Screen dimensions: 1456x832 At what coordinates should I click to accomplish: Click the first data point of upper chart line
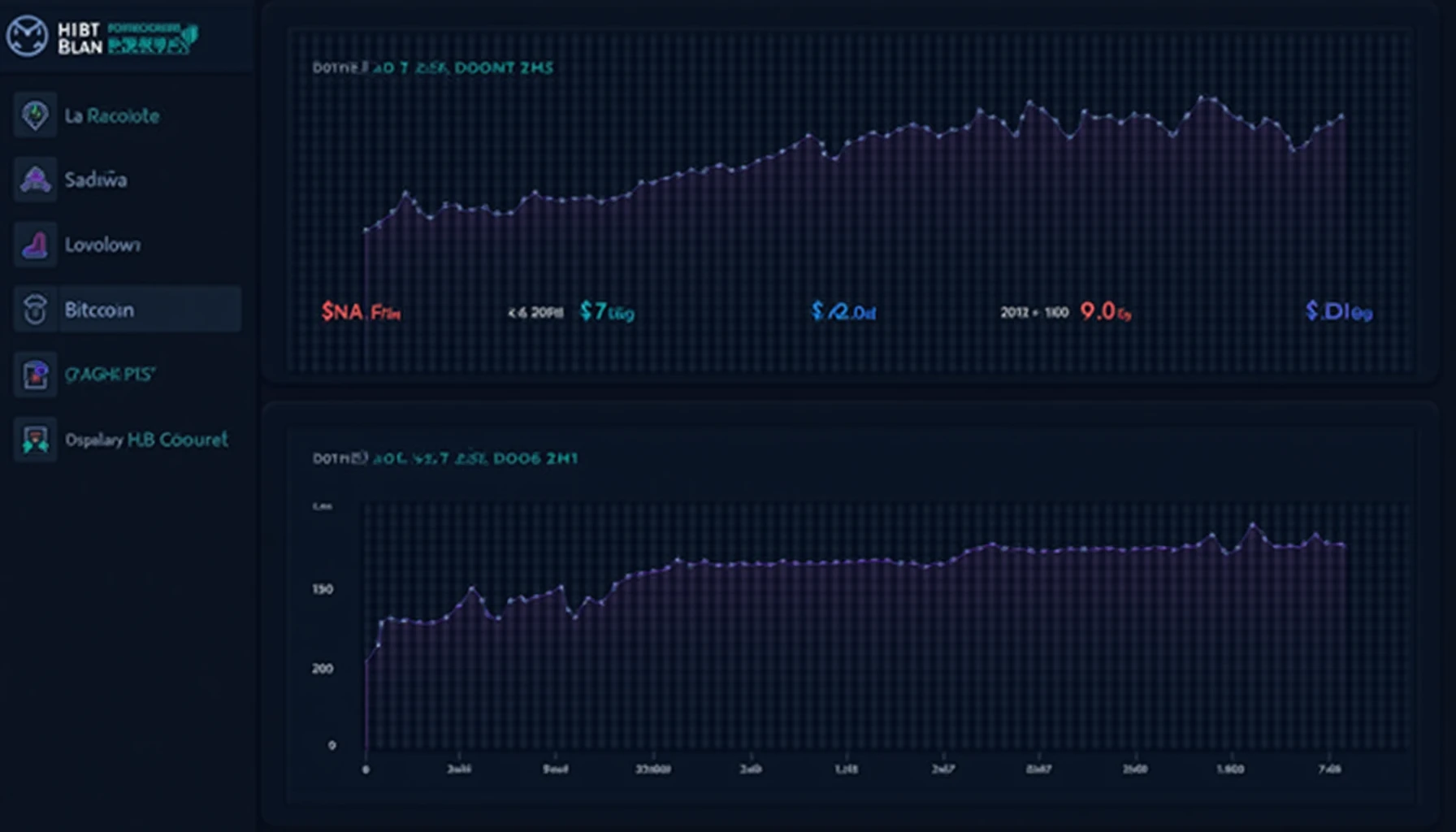click(366, 231)
